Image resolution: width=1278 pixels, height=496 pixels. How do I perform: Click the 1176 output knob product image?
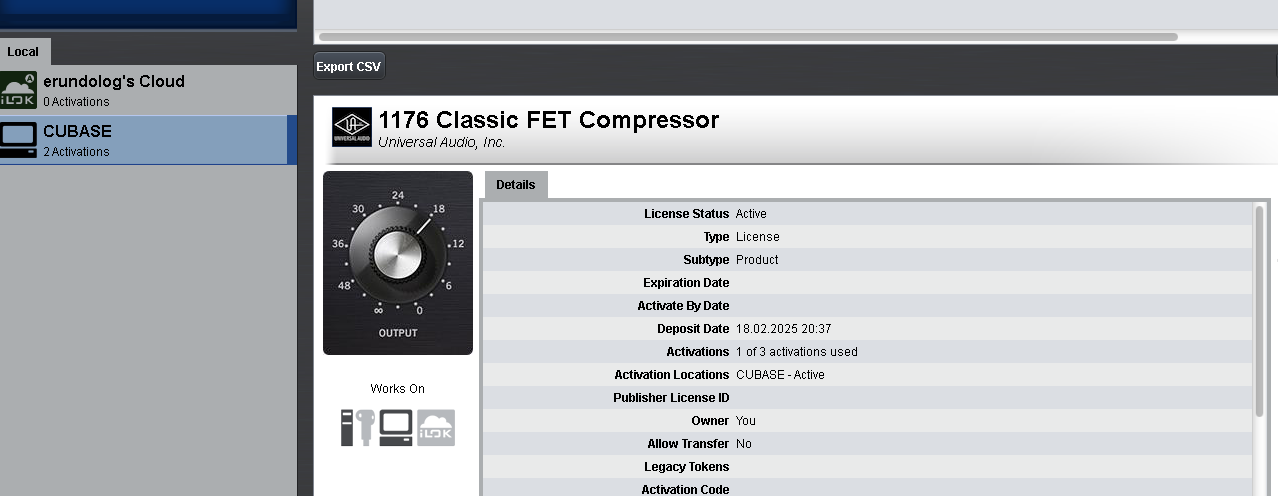click(398, 262)
